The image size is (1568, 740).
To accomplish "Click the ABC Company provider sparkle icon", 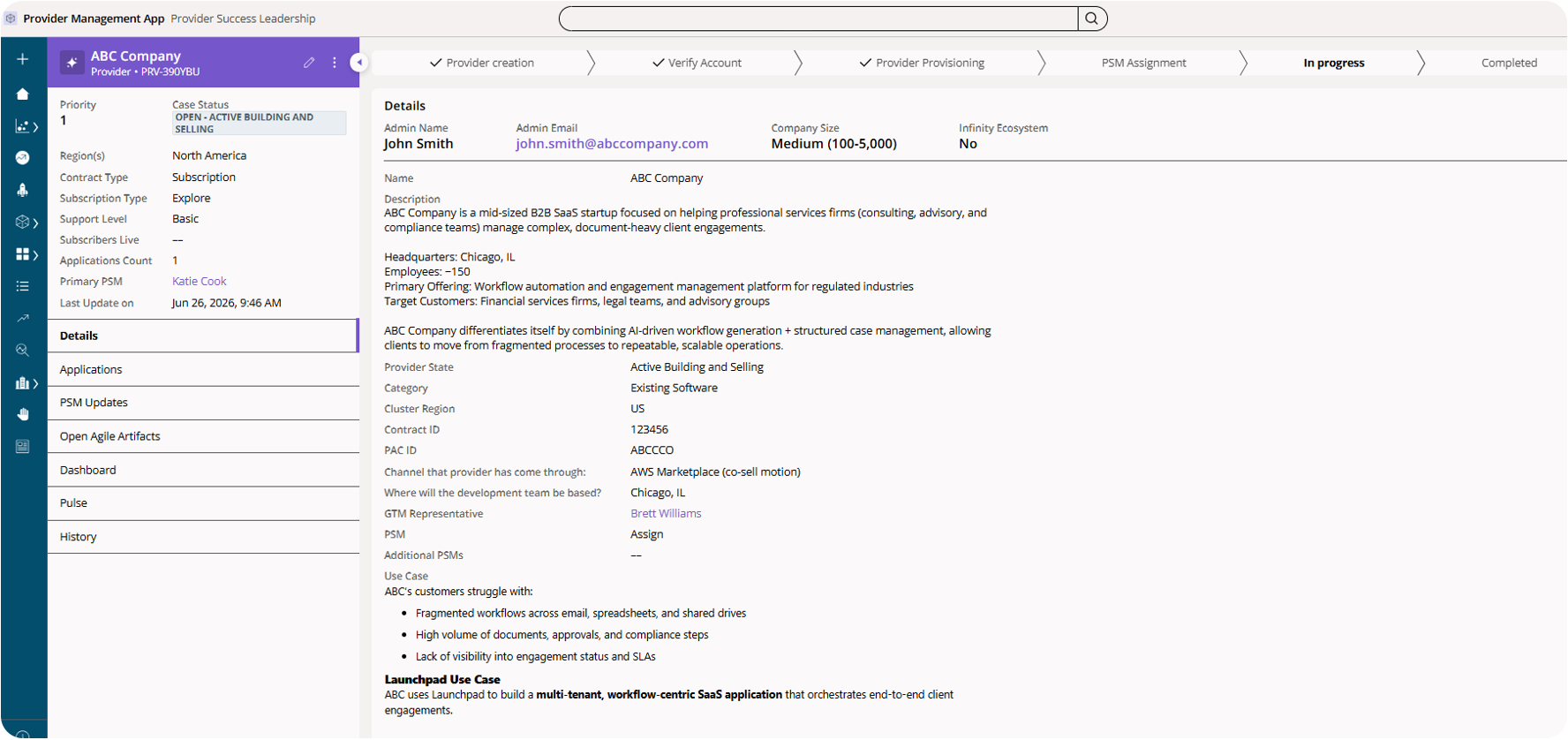I will (72, 63).
